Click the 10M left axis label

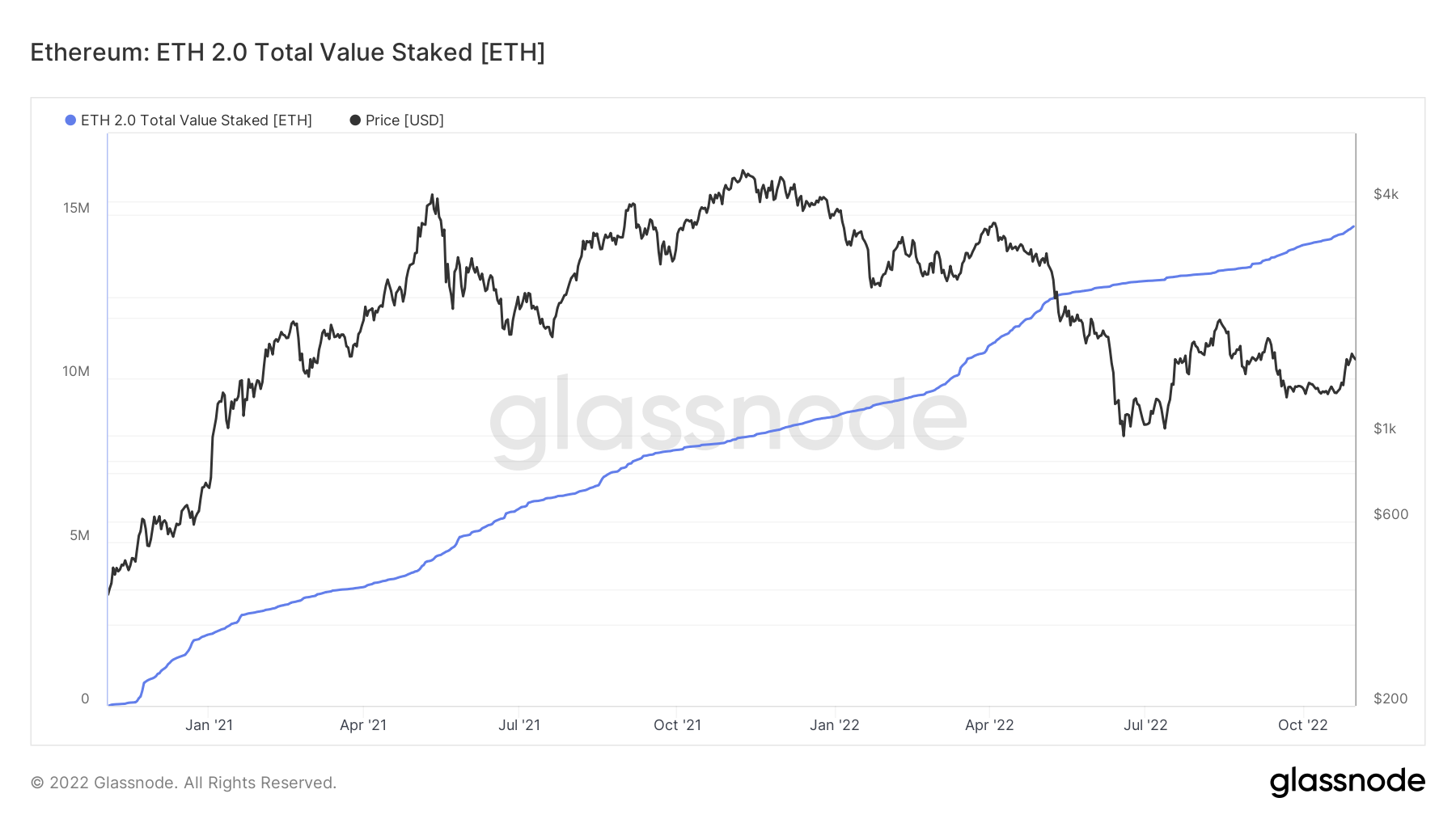point(77,372)
